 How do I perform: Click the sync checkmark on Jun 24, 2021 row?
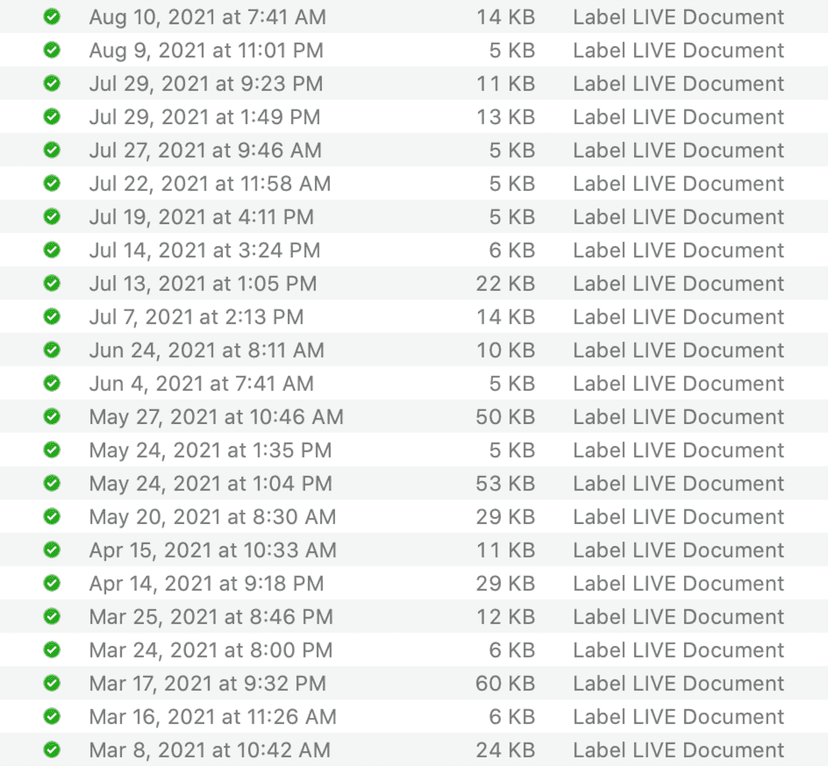click(52, 350)
